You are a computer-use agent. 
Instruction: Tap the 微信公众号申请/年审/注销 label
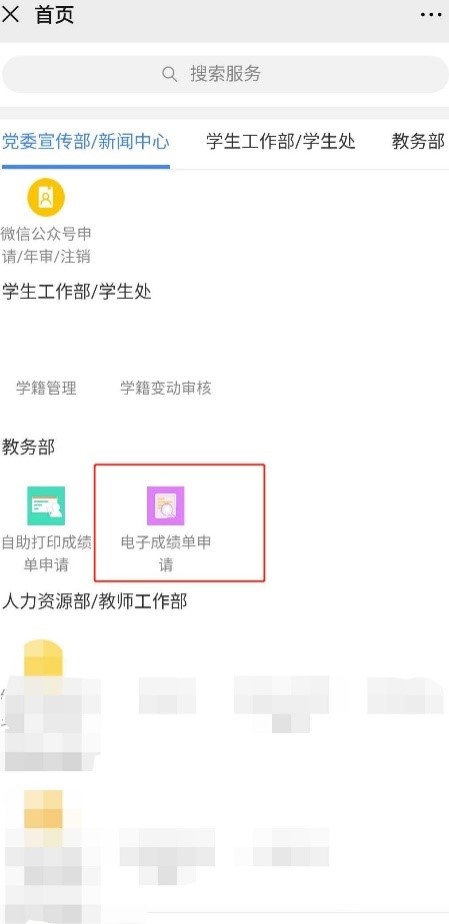click(x=46, y=245)
